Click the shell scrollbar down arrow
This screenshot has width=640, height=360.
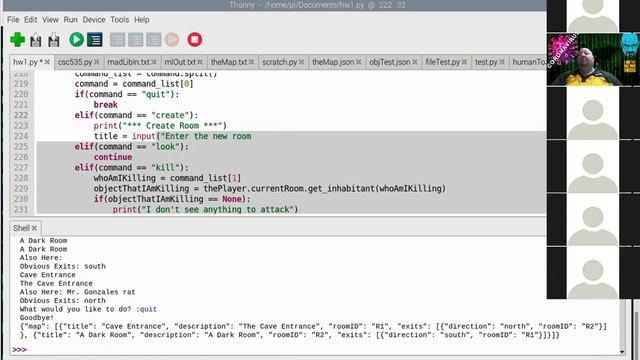[622, 352]
